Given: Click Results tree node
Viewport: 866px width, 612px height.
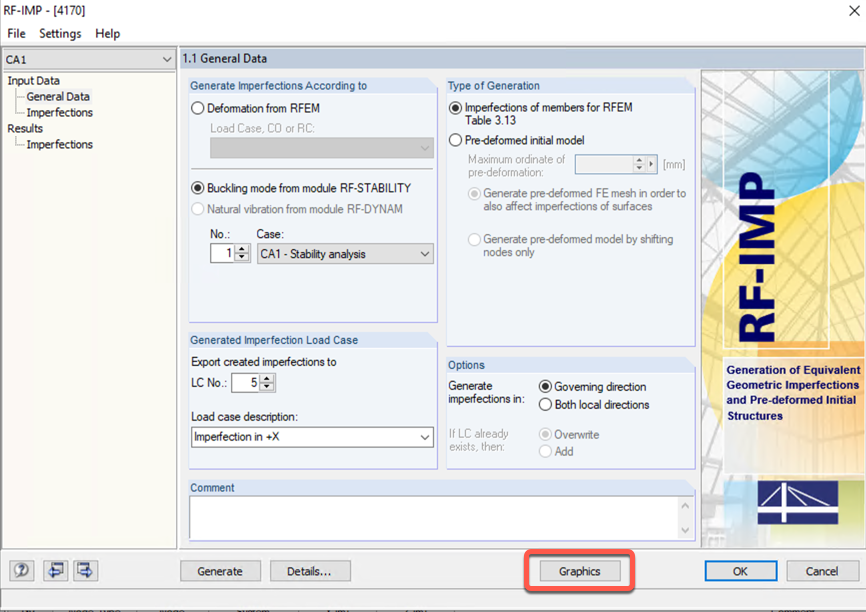Looking at the screenshot, I should (25, 129).
